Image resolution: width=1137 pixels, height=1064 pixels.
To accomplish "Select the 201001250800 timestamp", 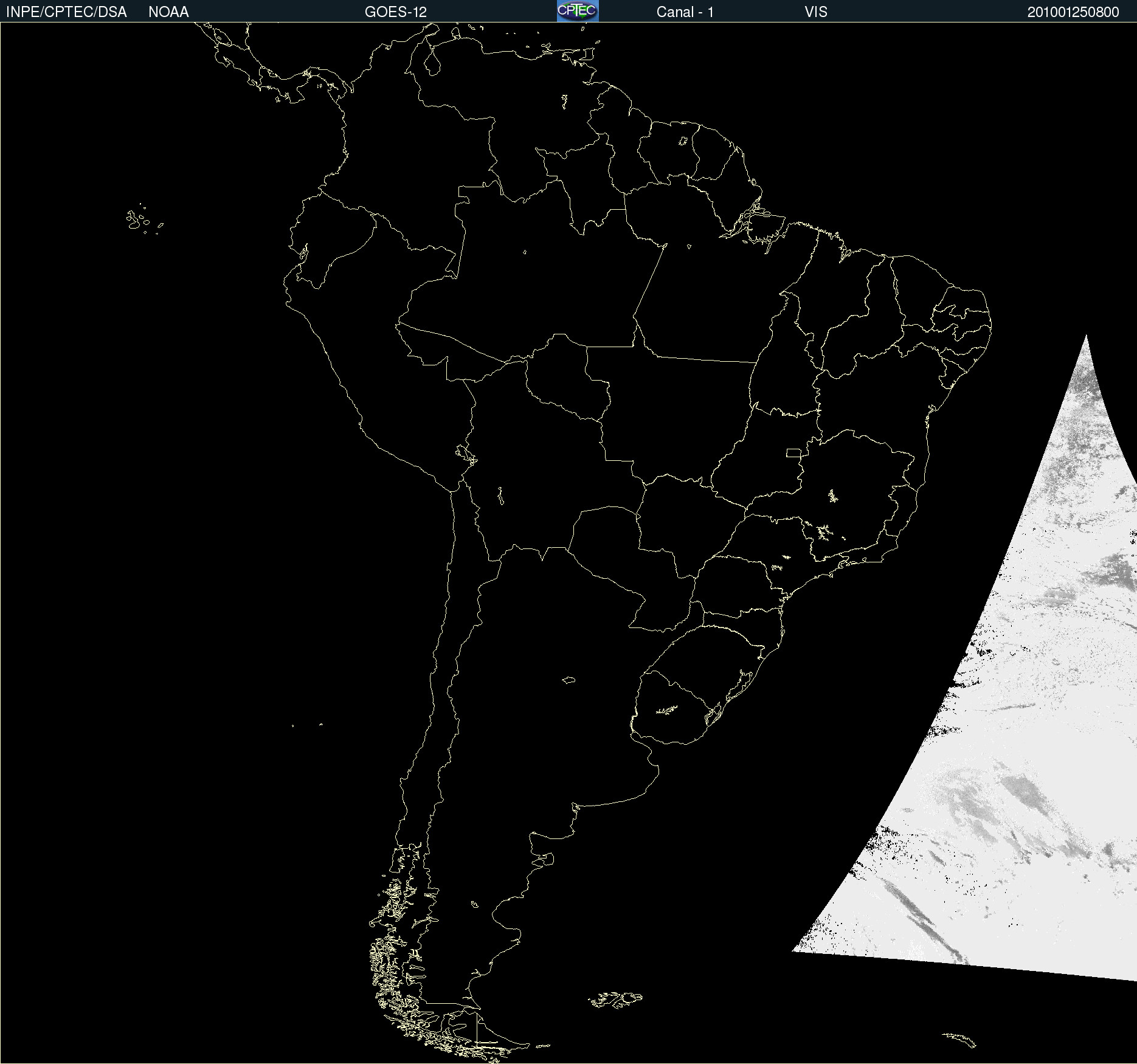I will click(1073, 12).
